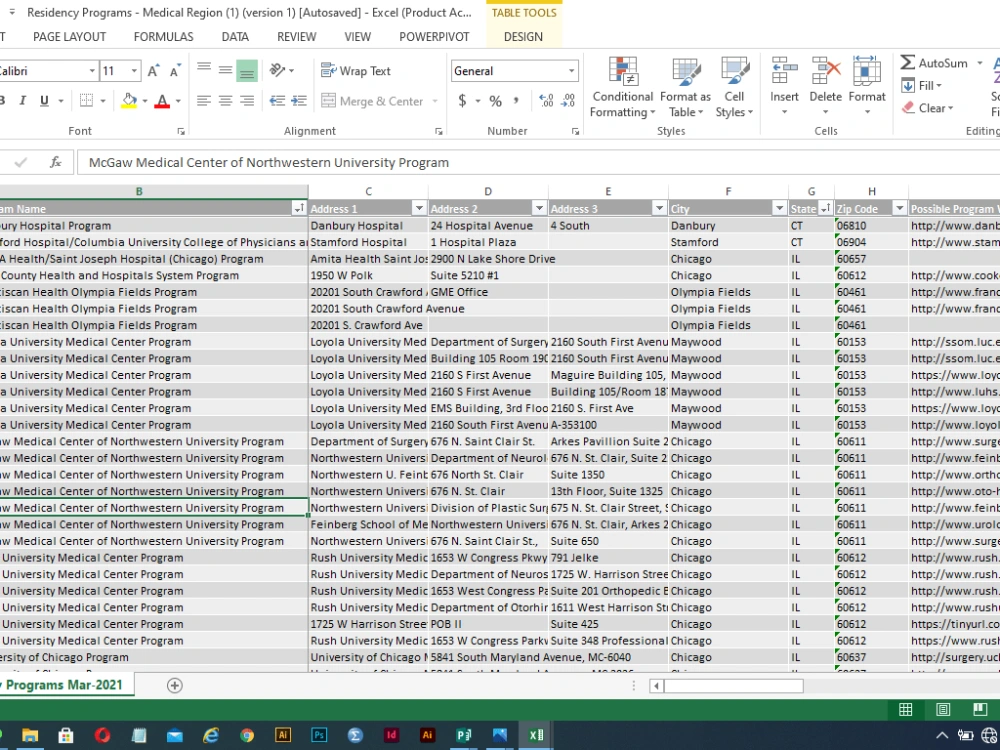
Task: Apply the red font color
Action: [162, 101]
